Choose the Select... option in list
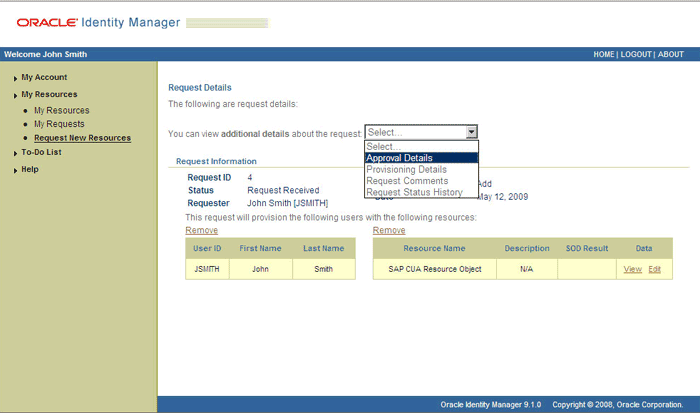700x413 pixels. (x=421, y=146)
